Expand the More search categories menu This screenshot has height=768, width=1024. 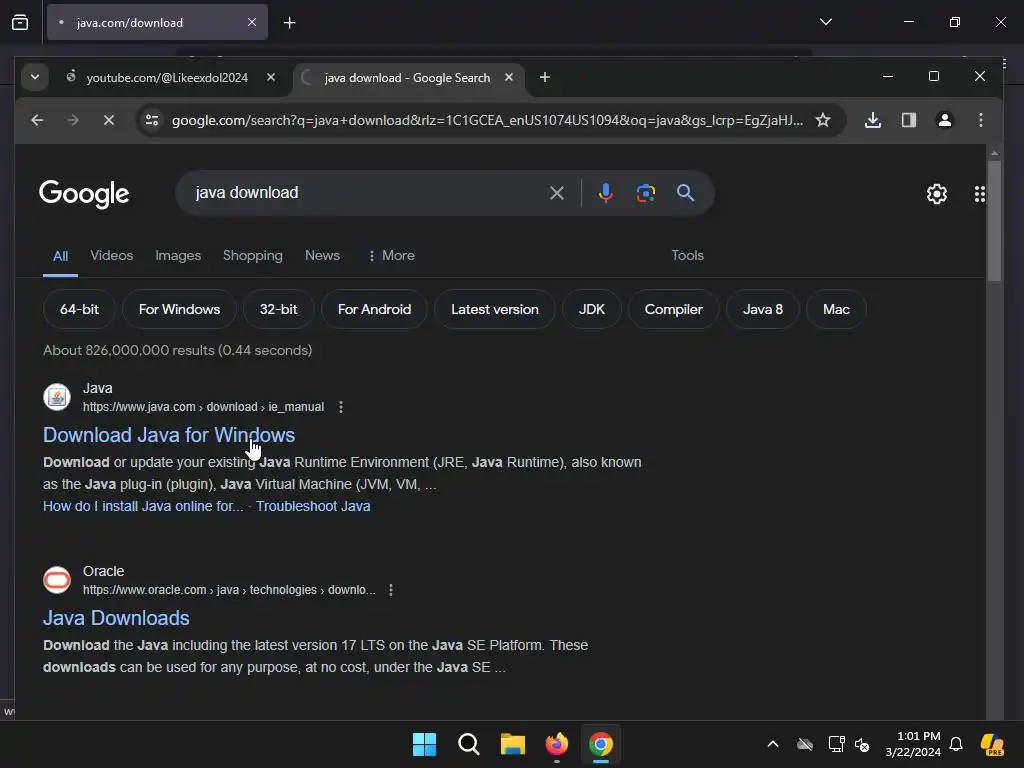[391, 255]
